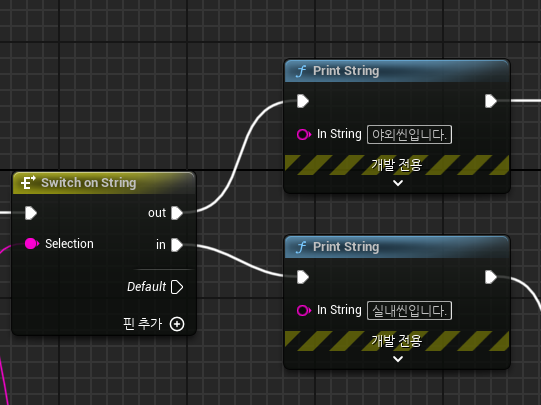Click the function icon of the upper Print String node
Viewport: 541px width, 405px height.
coord(301,71)
